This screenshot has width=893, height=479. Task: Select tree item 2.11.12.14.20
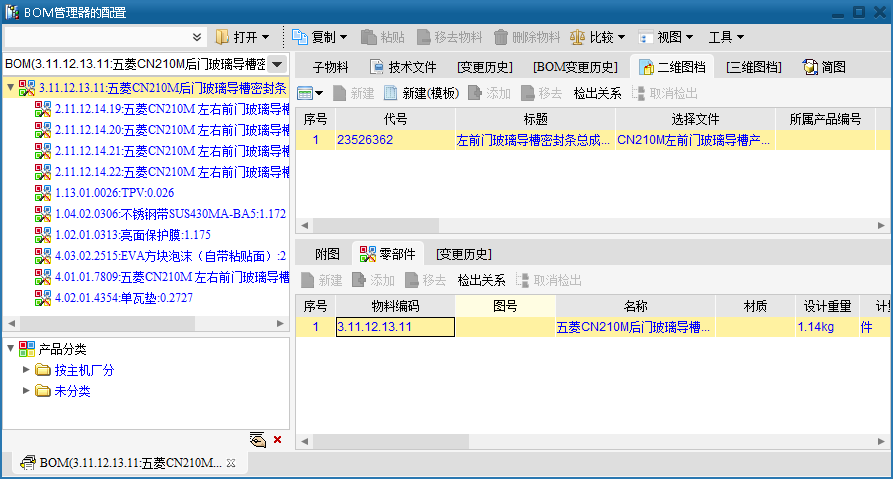click(162, 130)
